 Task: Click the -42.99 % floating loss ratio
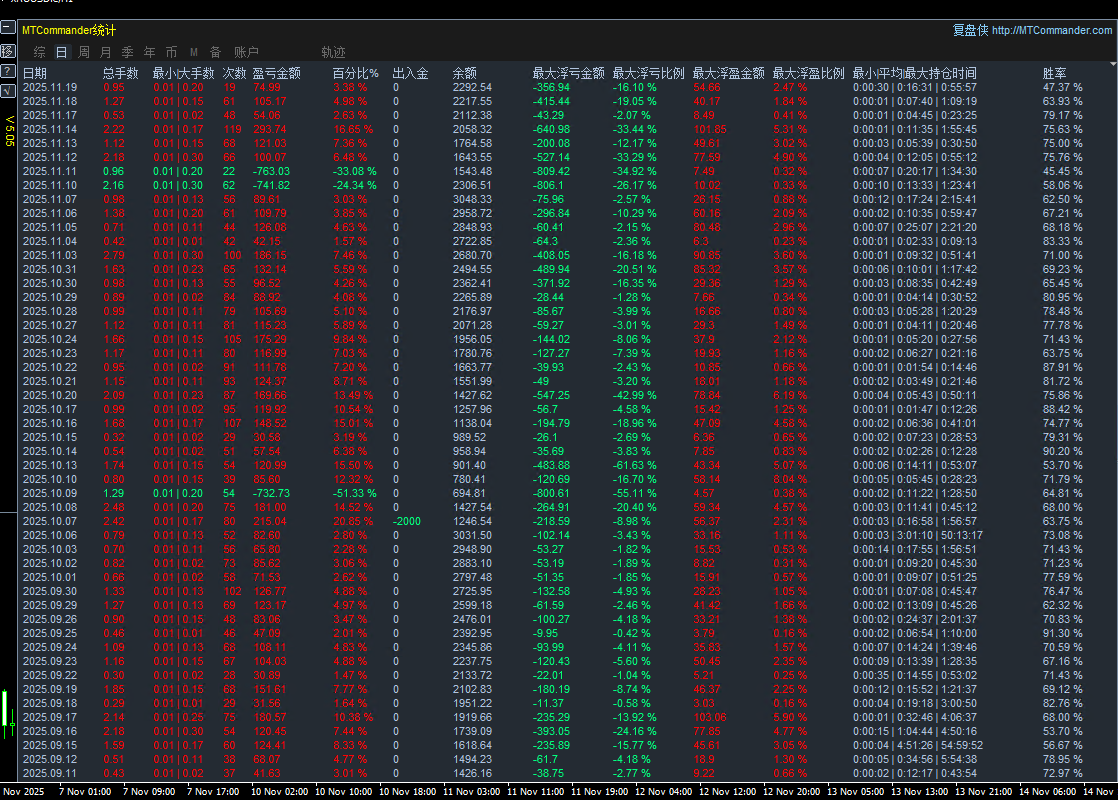(635, 395)
